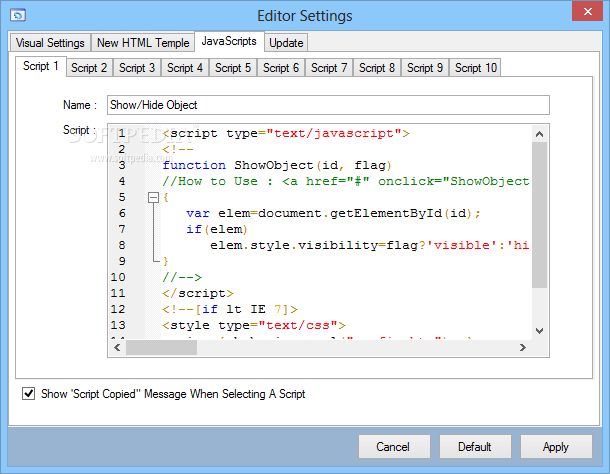Click the horizontal scrollbar left arrow
This screenshot has width=610, height=474.
point(117,348)
